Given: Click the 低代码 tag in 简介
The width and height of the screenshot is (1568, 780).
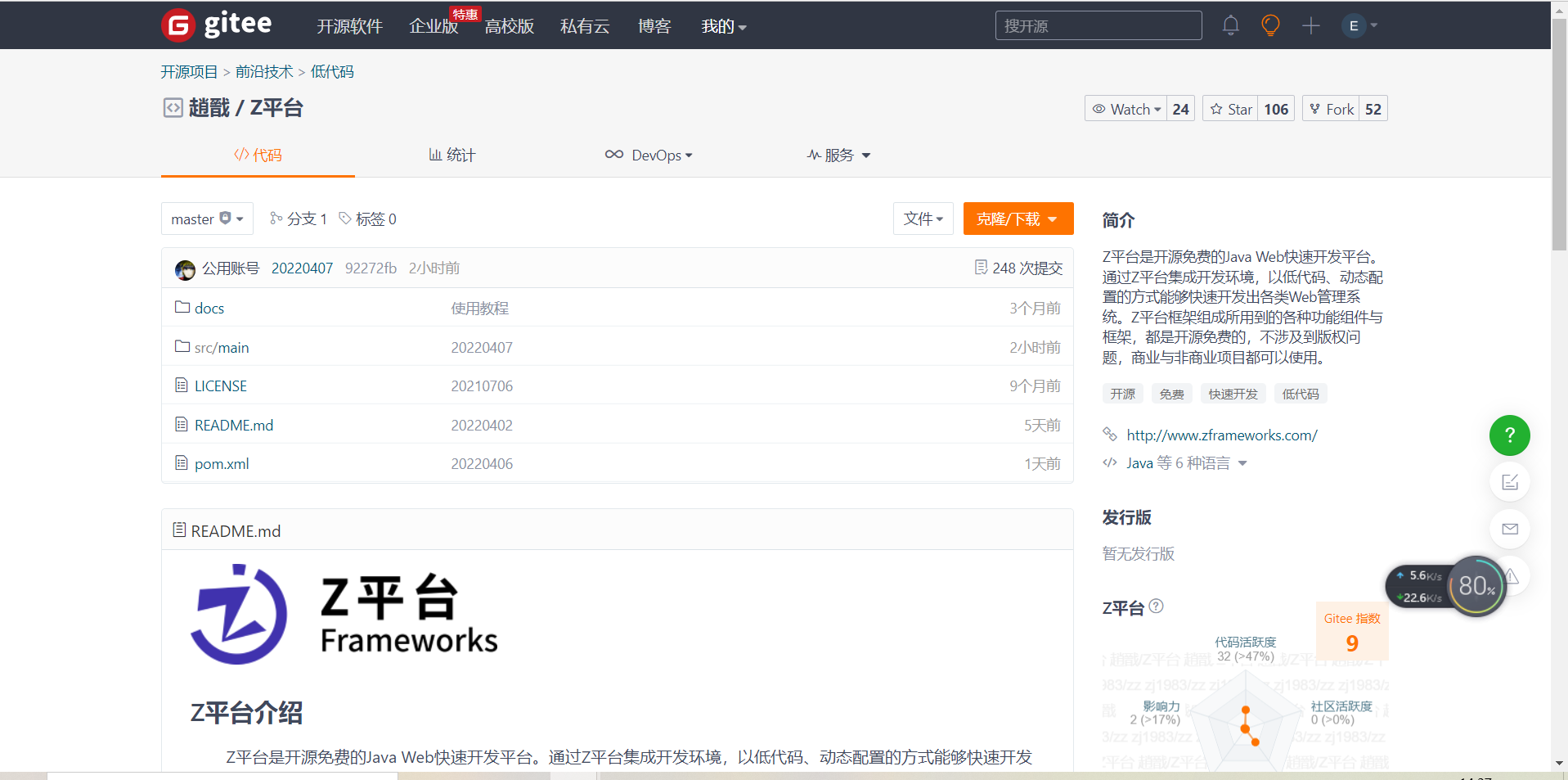Looking at the screenshot, I should [x=1301, y=394].
